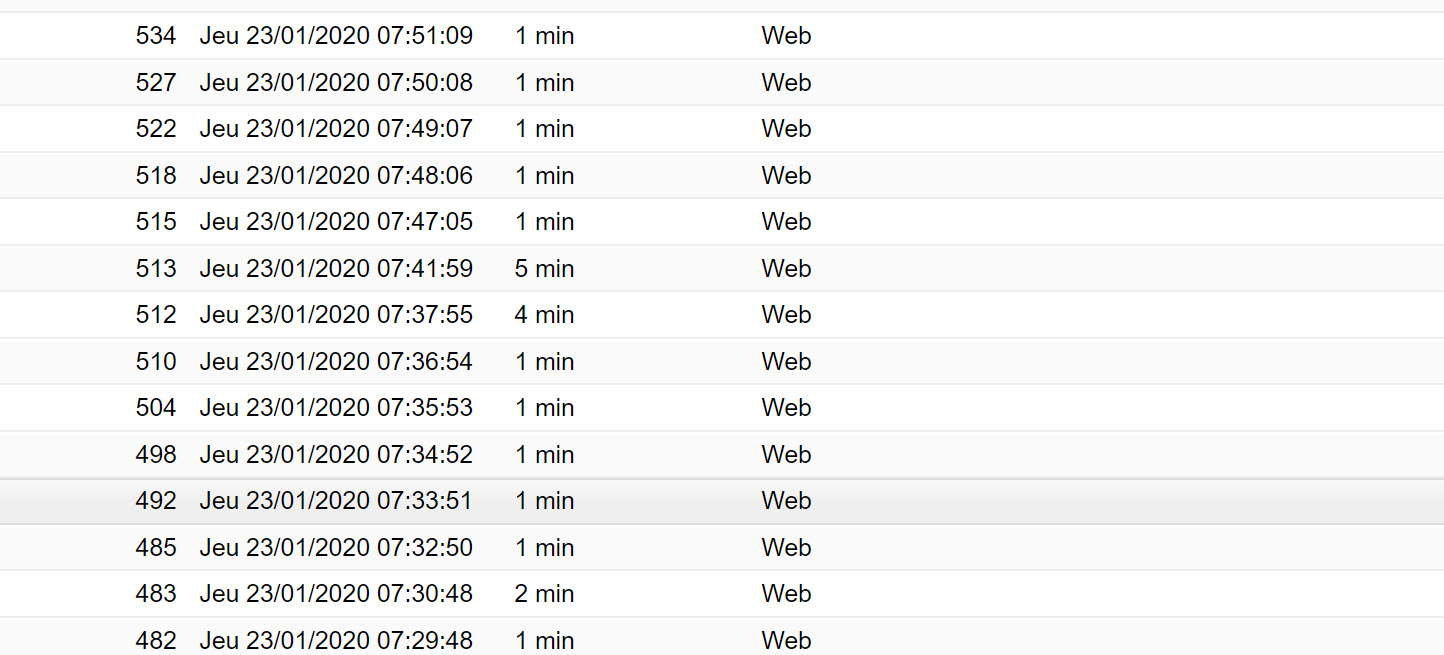The image size is (1444, 655).
Task: Click row with ID 482
Action: point(722,637)
